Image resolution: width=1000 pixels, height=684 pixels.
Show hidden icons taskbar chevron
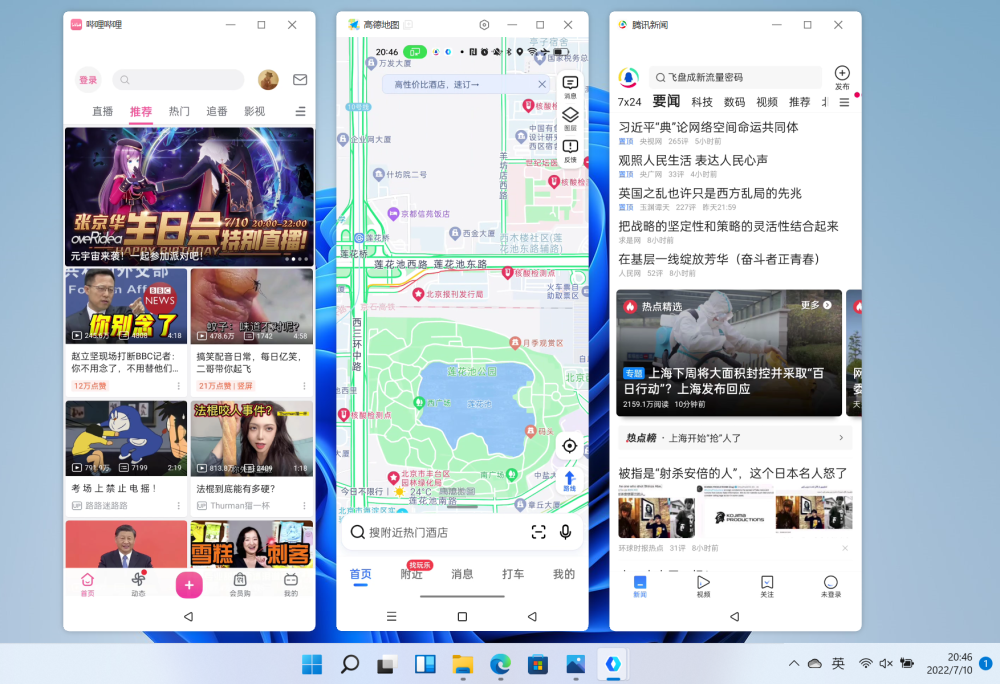(794, 664)
